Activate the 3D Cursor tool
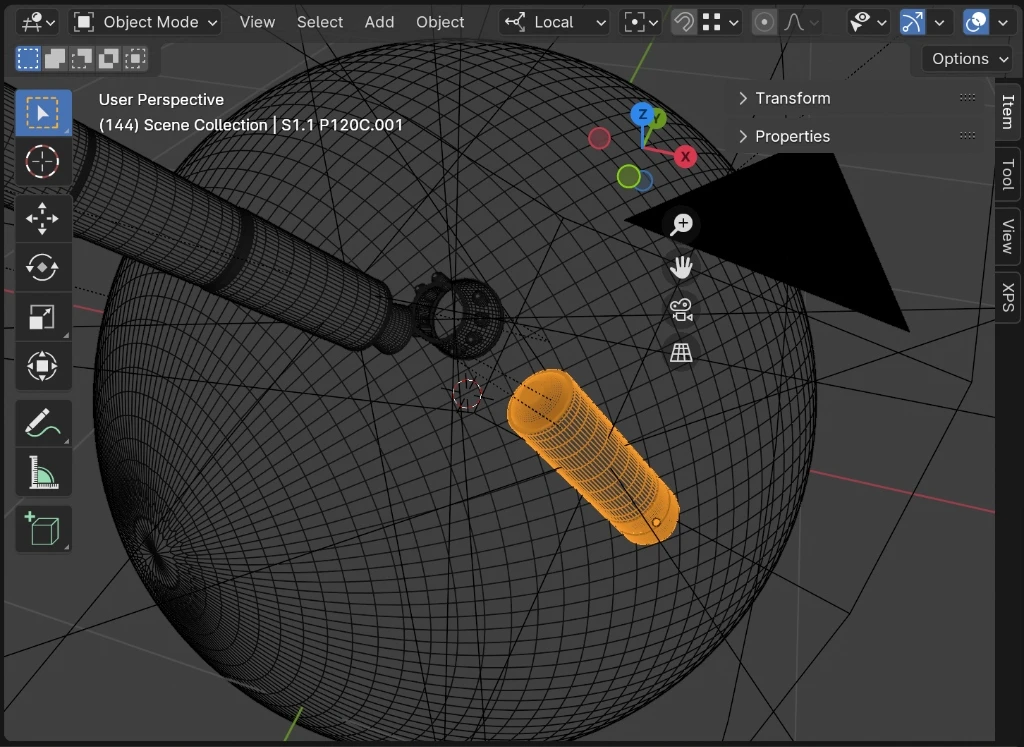The width and height of the screenshot is (1024, 747). (x=43, y=161)
